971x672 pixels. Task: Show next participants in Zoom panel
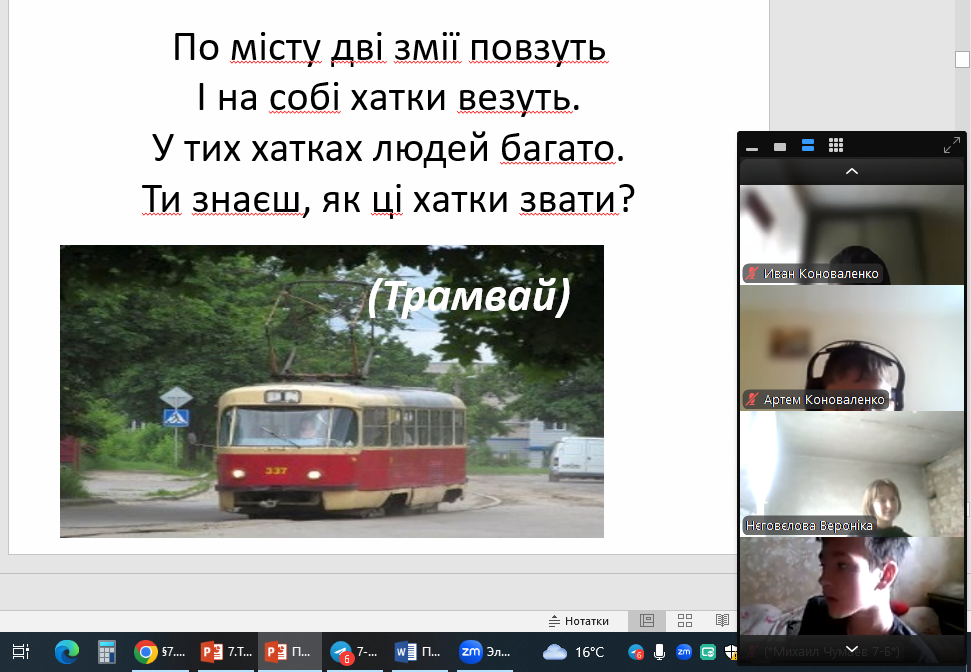tap(852, 649)
